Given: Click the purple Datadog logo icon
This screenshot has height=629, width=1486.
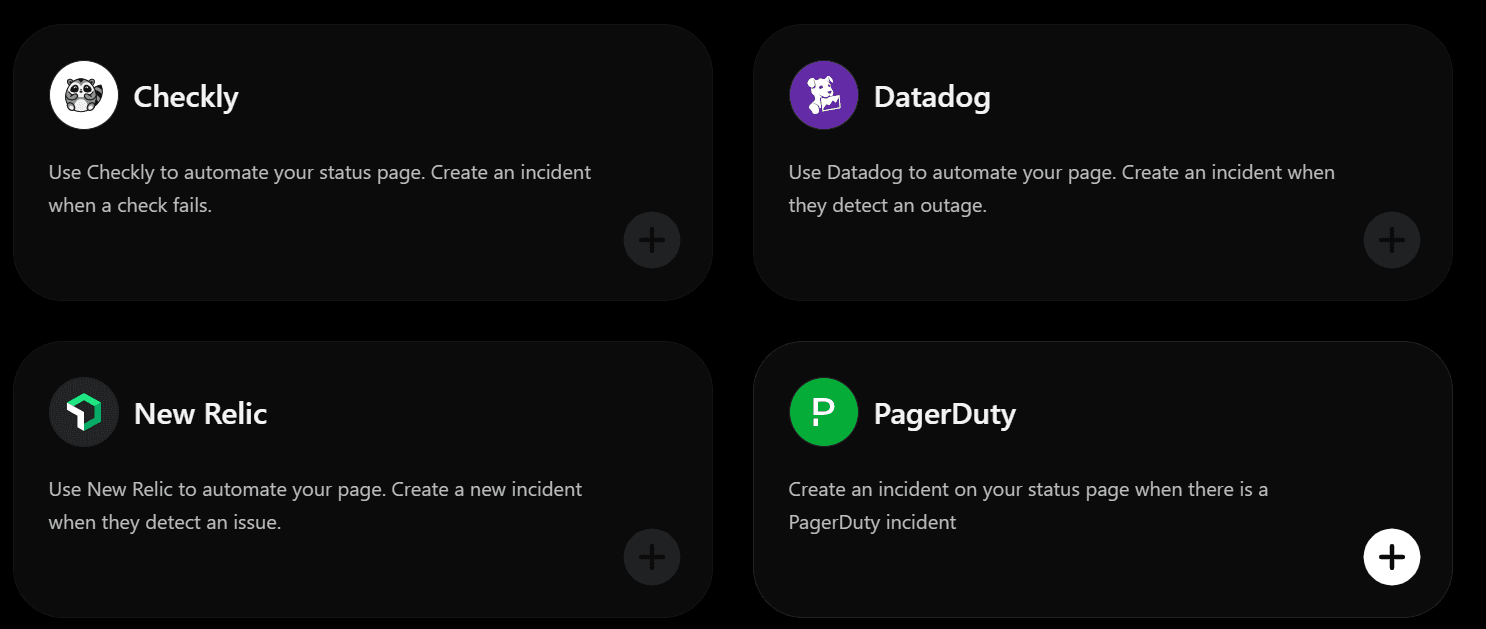Looking at the screenshot, I should (824, 95).
